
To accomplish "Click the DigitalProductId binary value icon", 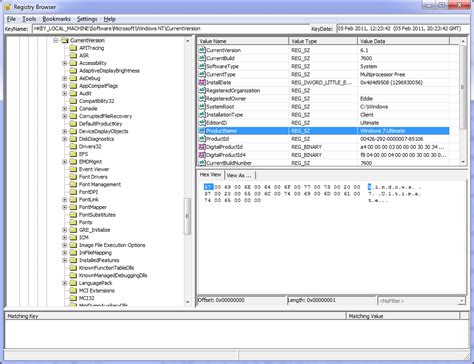I will [x=202, y=147].
